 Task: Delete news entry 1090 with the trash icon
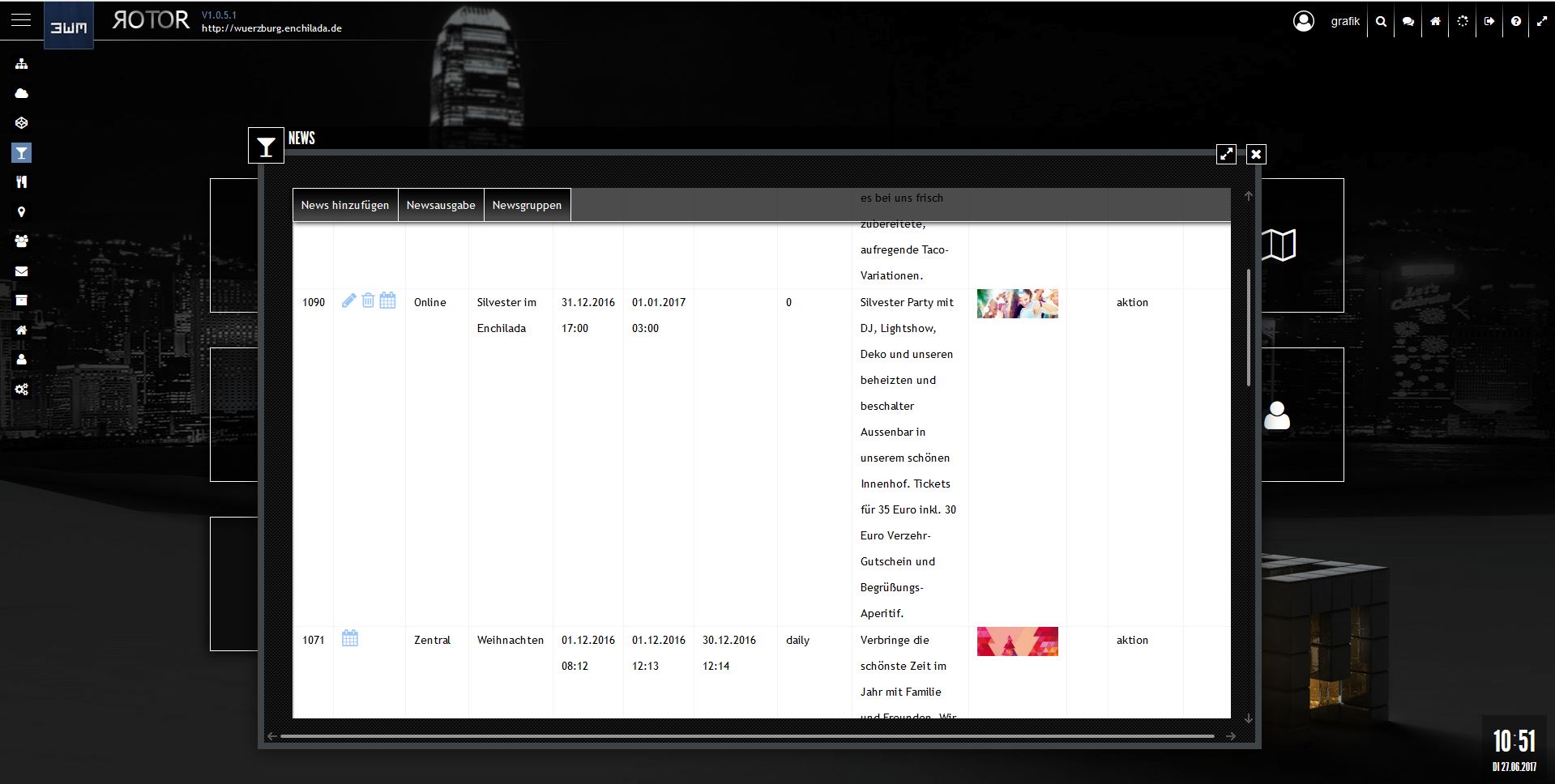(368, 300)
